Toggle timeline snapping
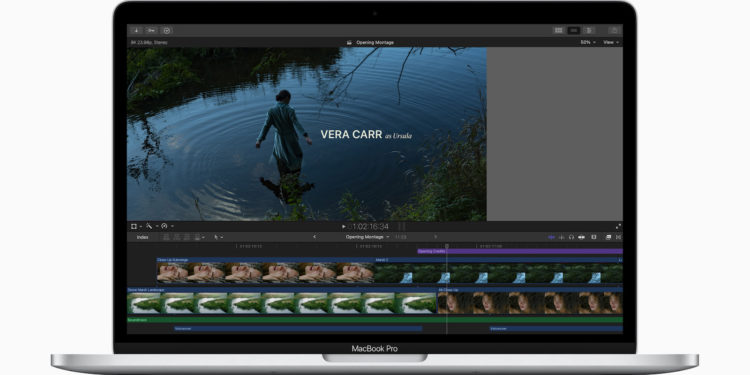The image size is (750, 375). click(x=582, y=237)
